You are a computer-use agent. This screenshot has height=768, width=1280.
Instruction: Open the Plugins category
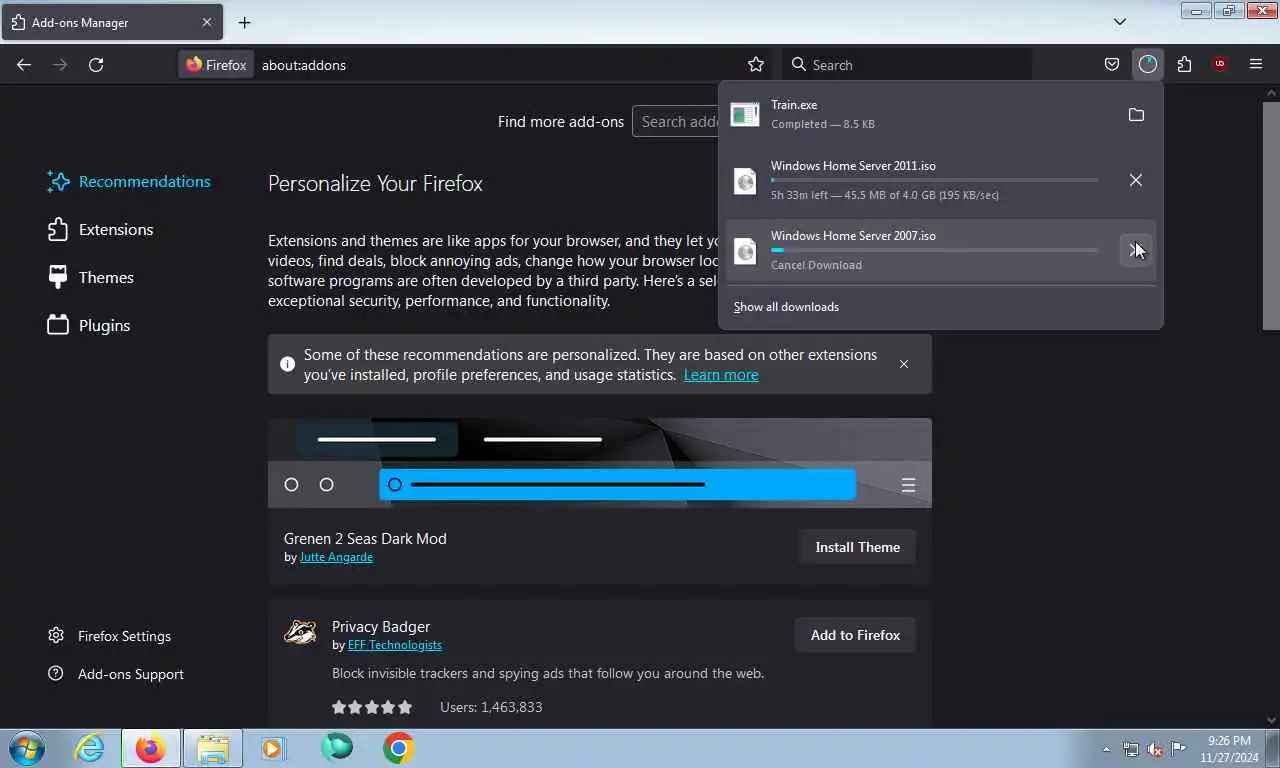(x=89, y=325)
